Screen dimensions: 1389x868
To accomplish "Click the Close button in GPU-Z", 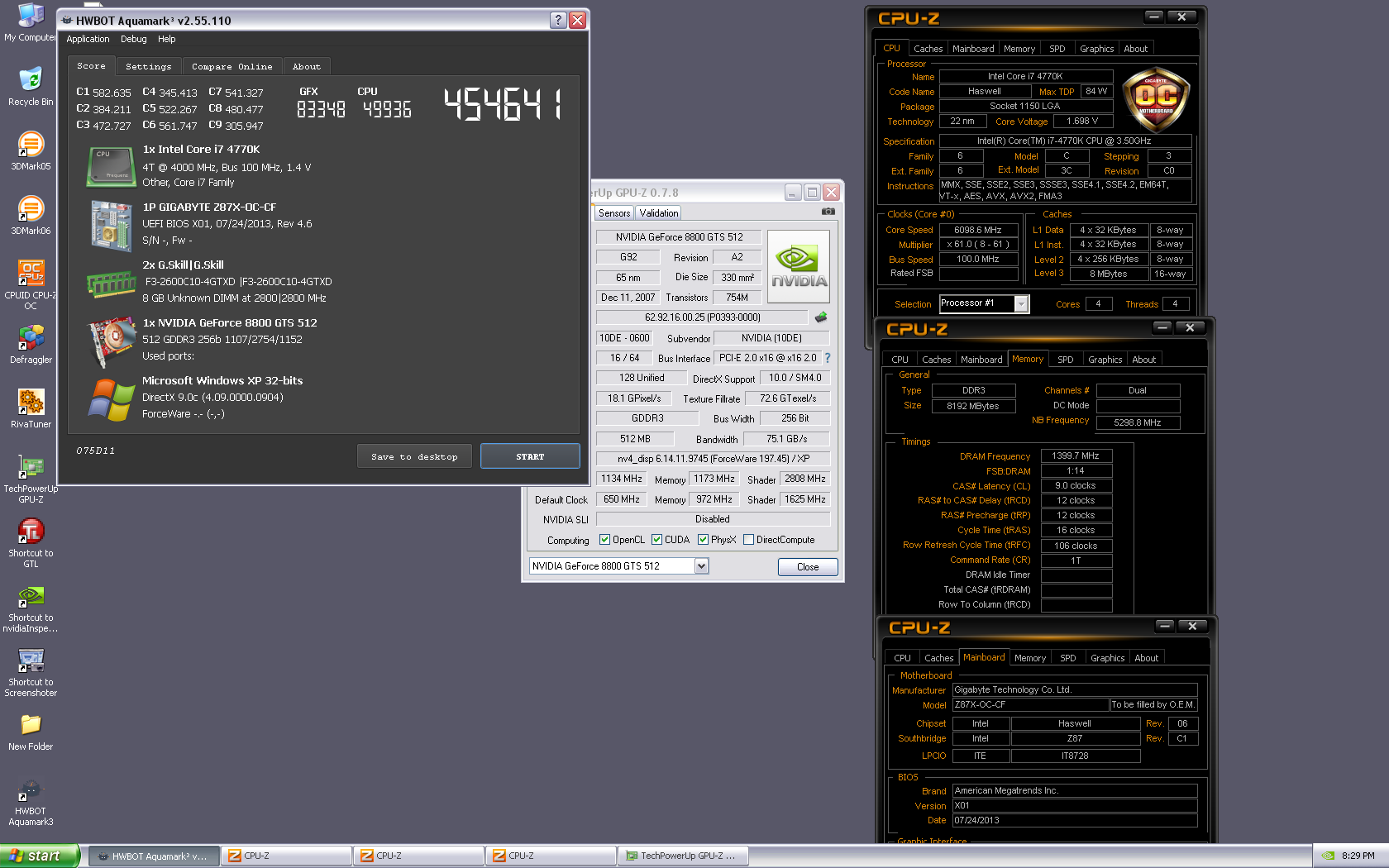I will pos(808,567).
